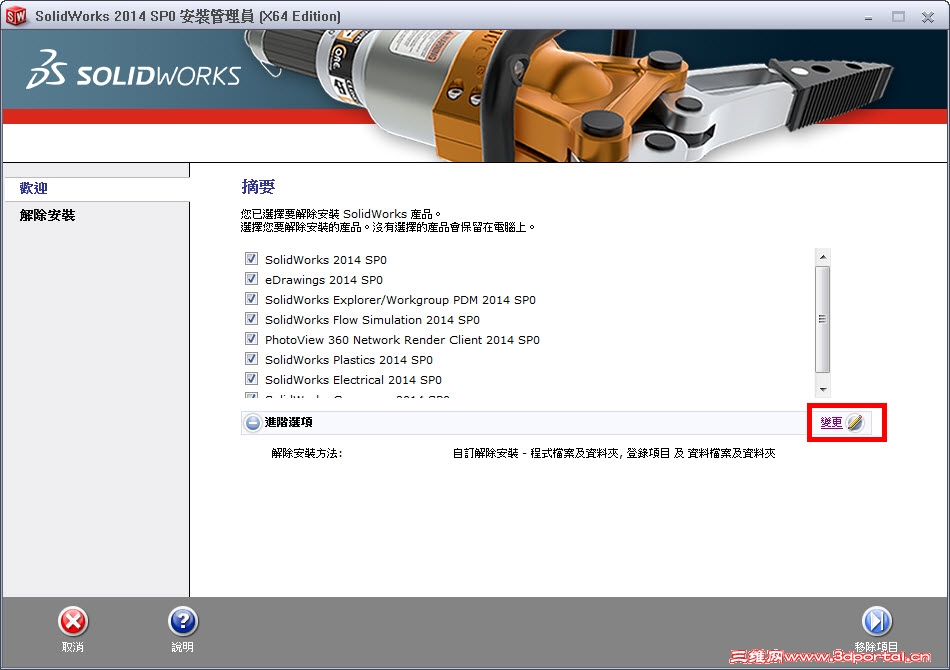Uncheck SolidWorks Electrical 2014 SP0 checkbox
The width and height of the screenshot is (950, 670).
(x=251, y=379)
